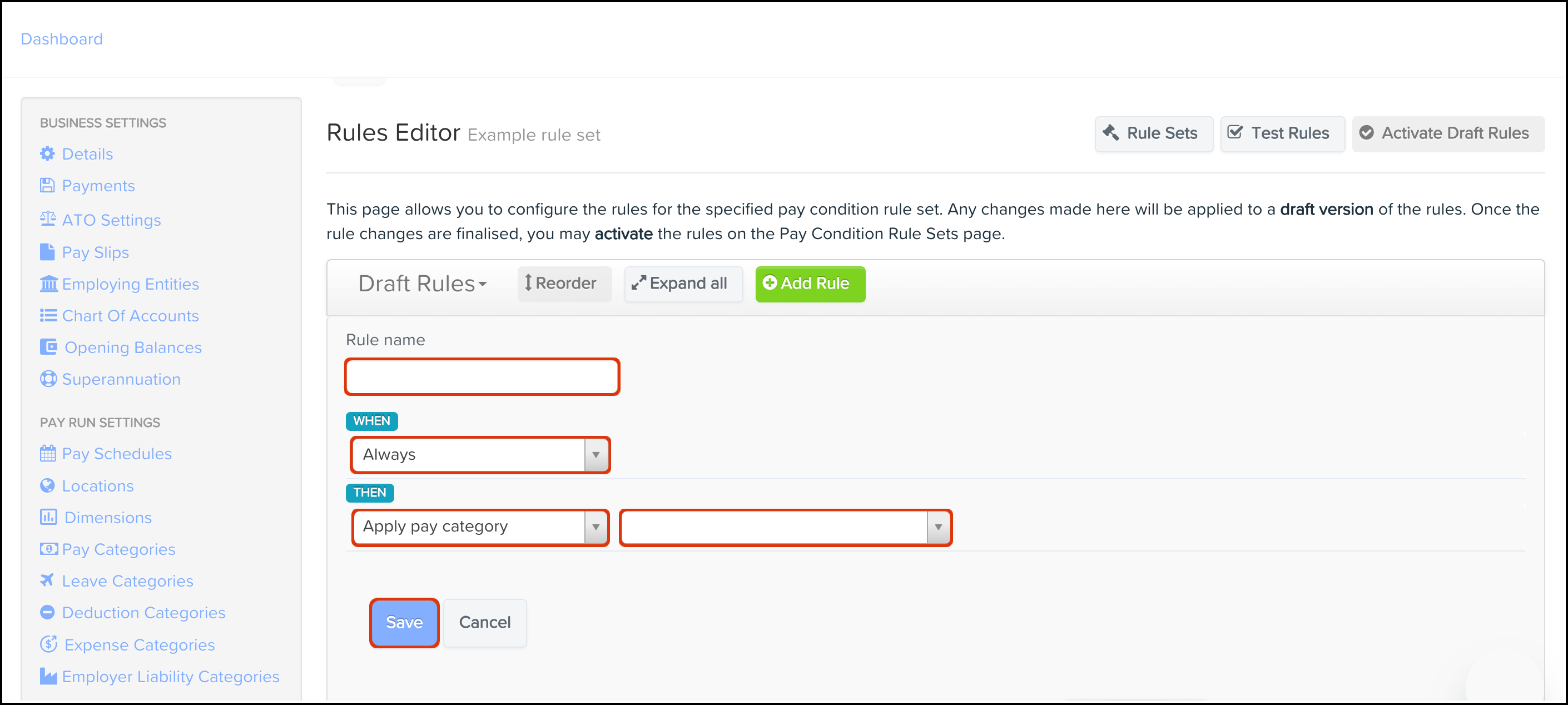Switch to Test Rules
Viewport: 1568px width, 705px height.
pos(1282,133)
